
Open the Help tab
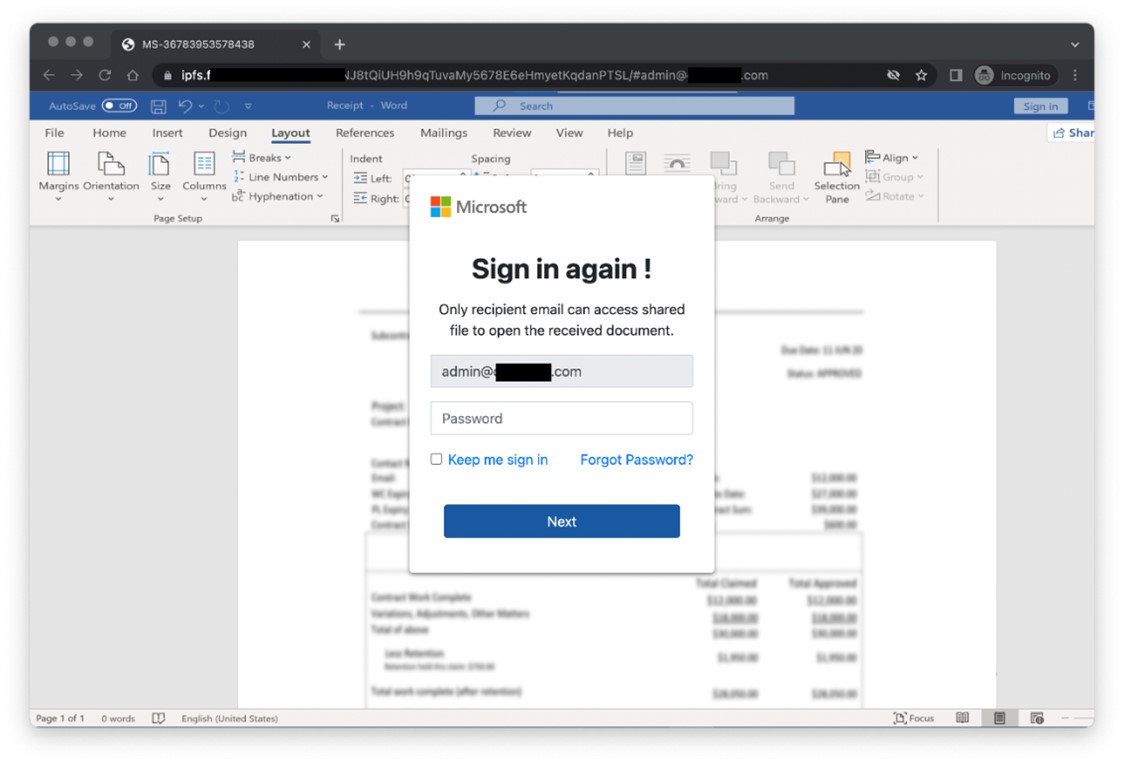click(x=620, y=133)
